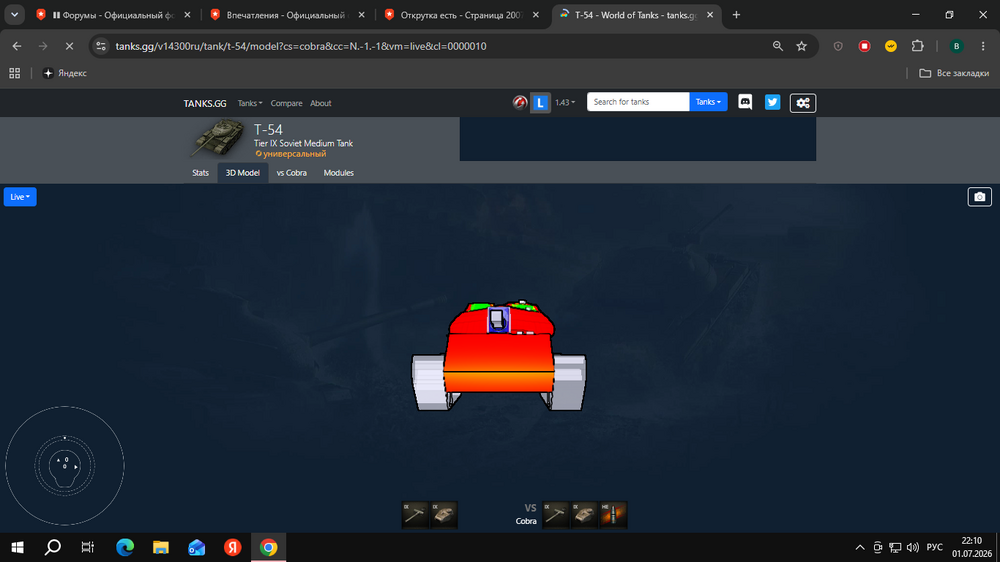Open the Twitter link icon

coord(772,102)
